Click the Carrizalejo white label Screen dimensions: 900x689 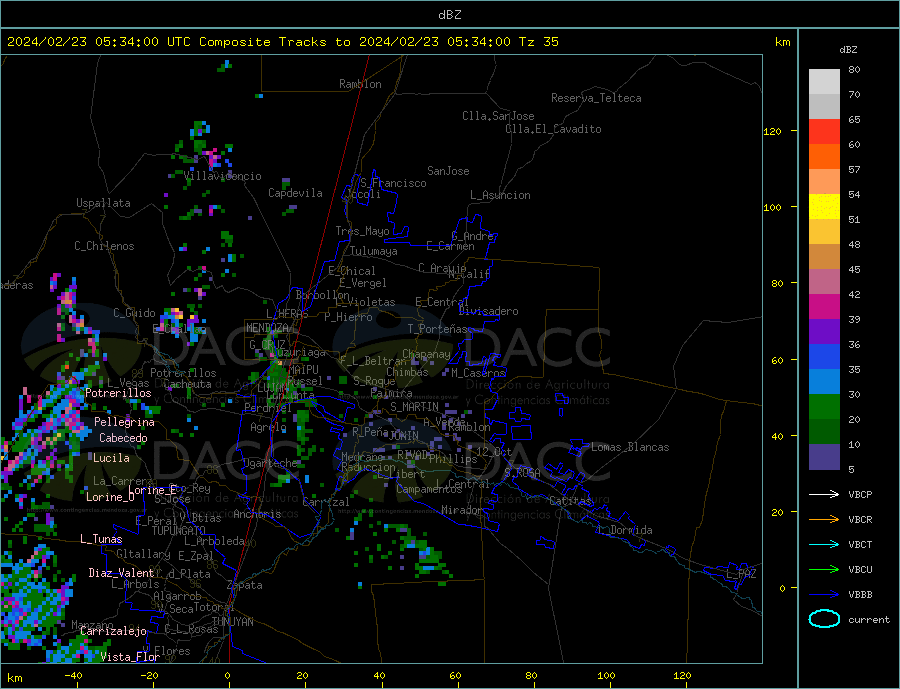coord(113,631)
